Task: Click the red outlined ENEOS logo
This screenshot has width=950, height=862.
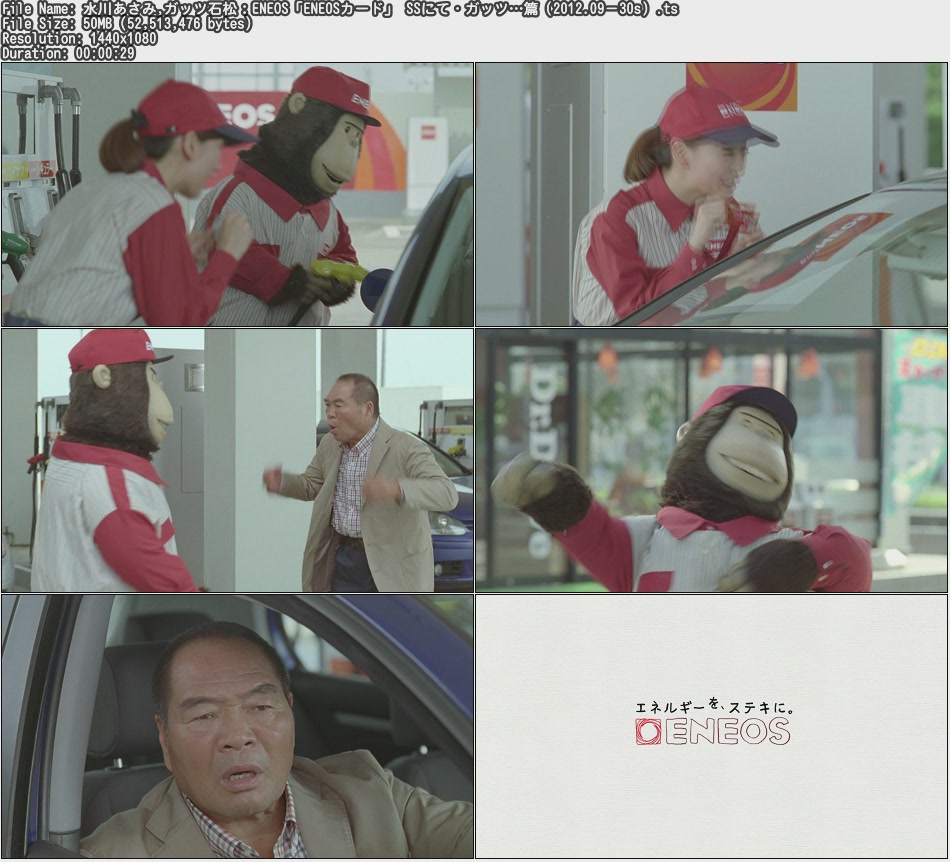Action: [x=712, y=731]
